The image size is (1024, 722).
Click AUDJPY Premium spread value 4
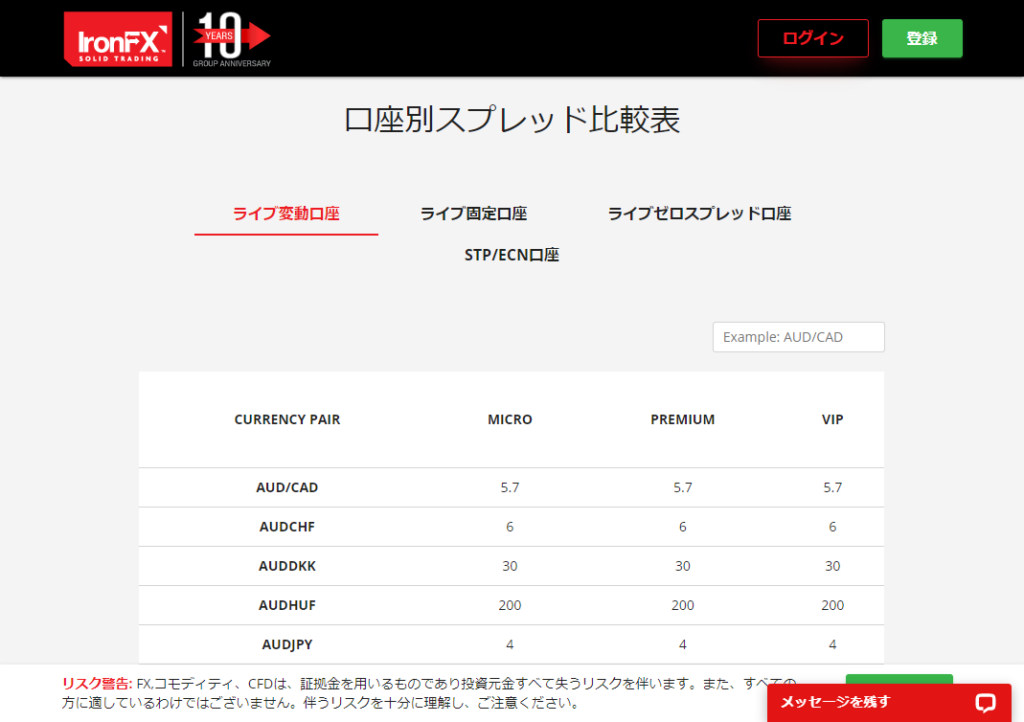tap(682, 644)
